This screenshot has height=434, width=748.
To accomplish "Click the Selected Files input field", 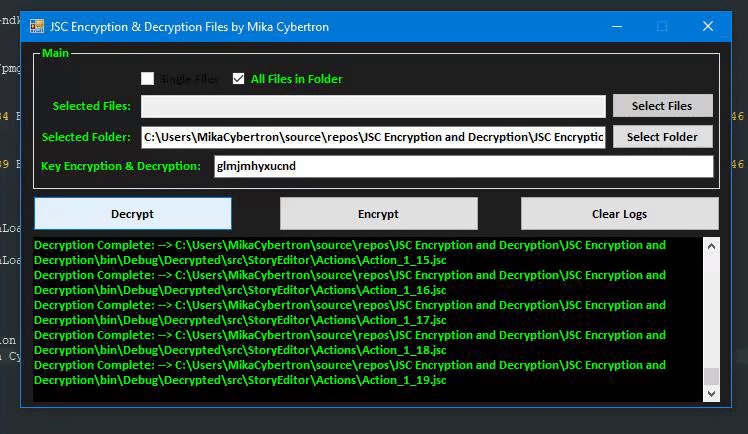I will click(x=373, y=106).
